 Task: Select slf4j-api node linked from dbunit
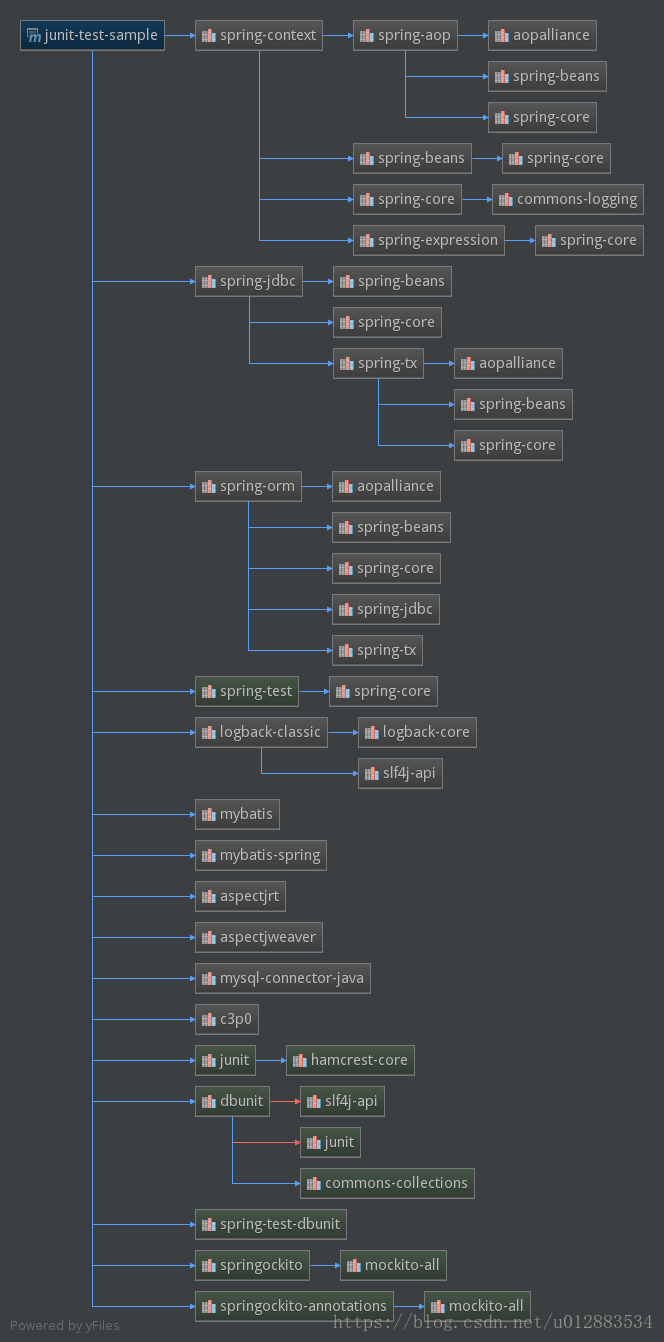pyautogui.click(x=342, y=1101)
